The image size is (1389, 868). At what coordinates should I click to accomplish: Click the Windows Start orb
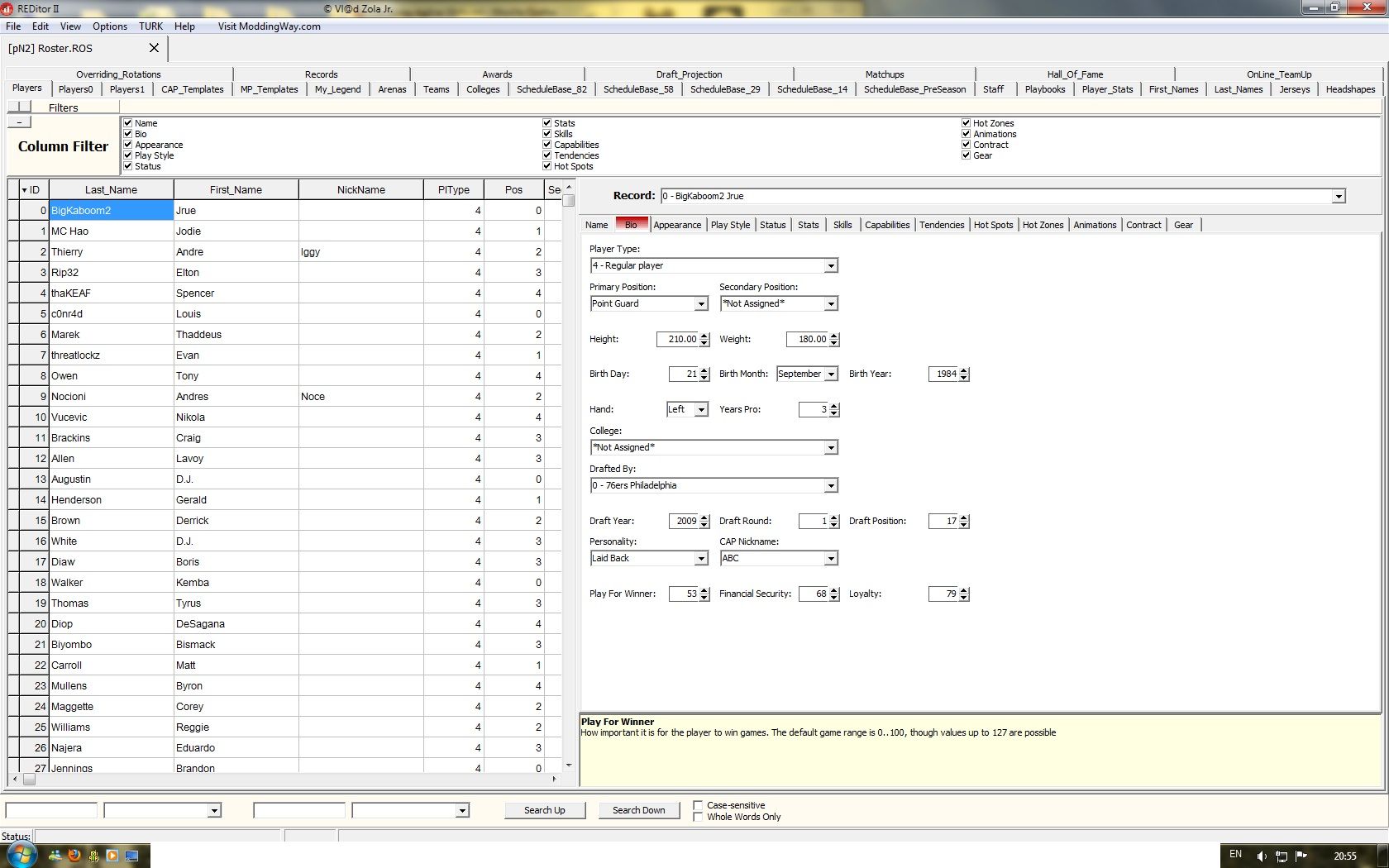(x=21, y=855)
